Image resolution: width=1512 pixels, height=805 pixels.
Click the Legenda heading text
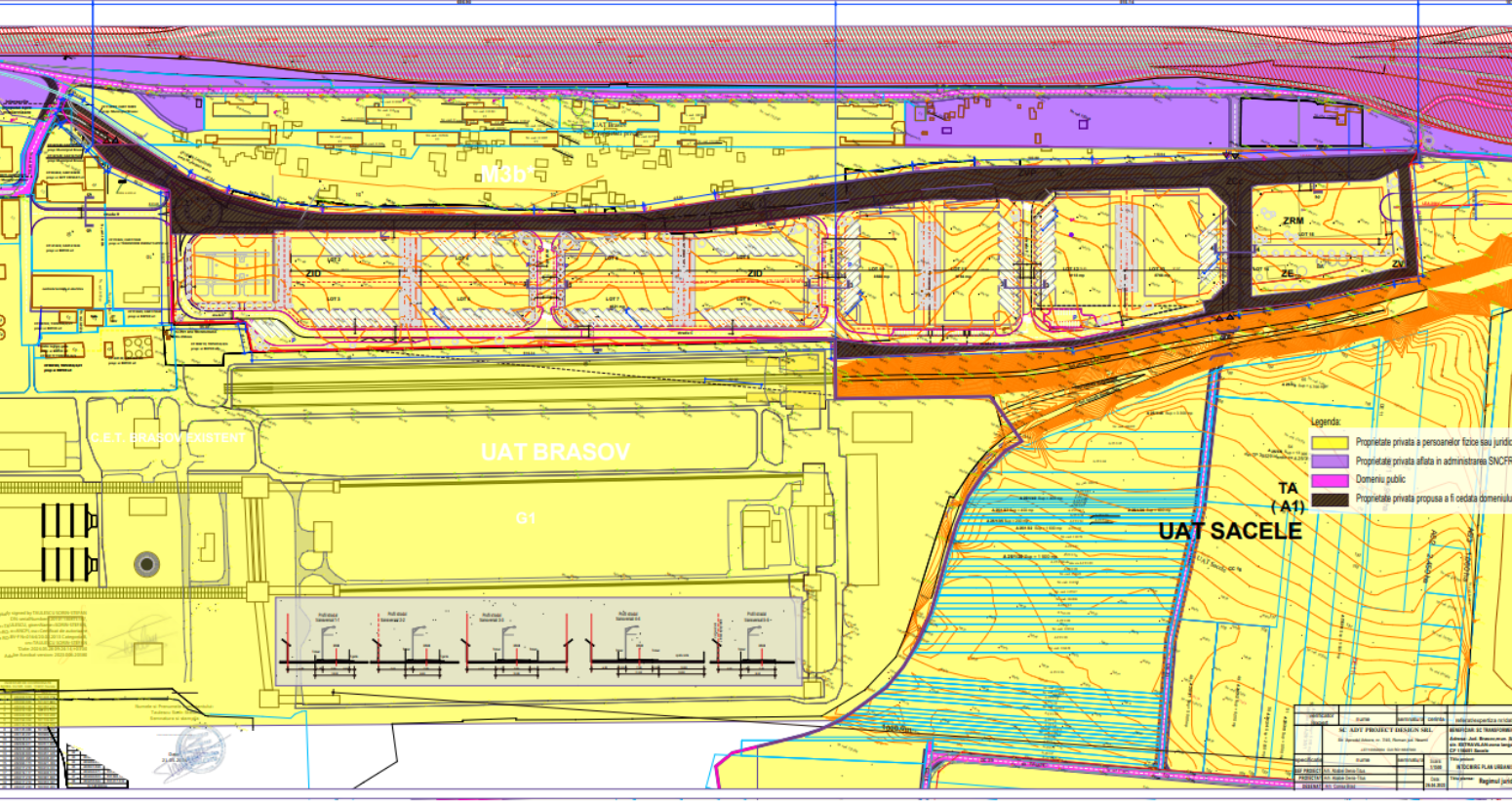[x=1326, y=423]
